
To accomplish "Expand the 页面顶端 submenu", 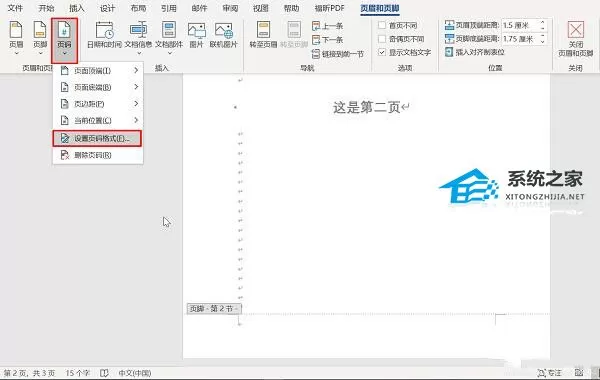I will [x=98, y=70].
